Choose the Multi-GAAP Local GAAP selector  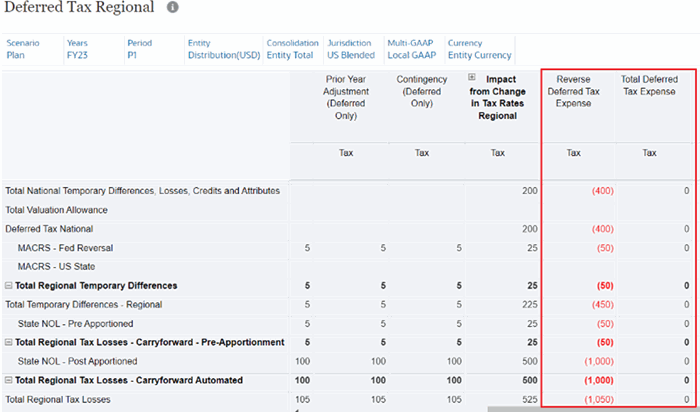point(411,56)
